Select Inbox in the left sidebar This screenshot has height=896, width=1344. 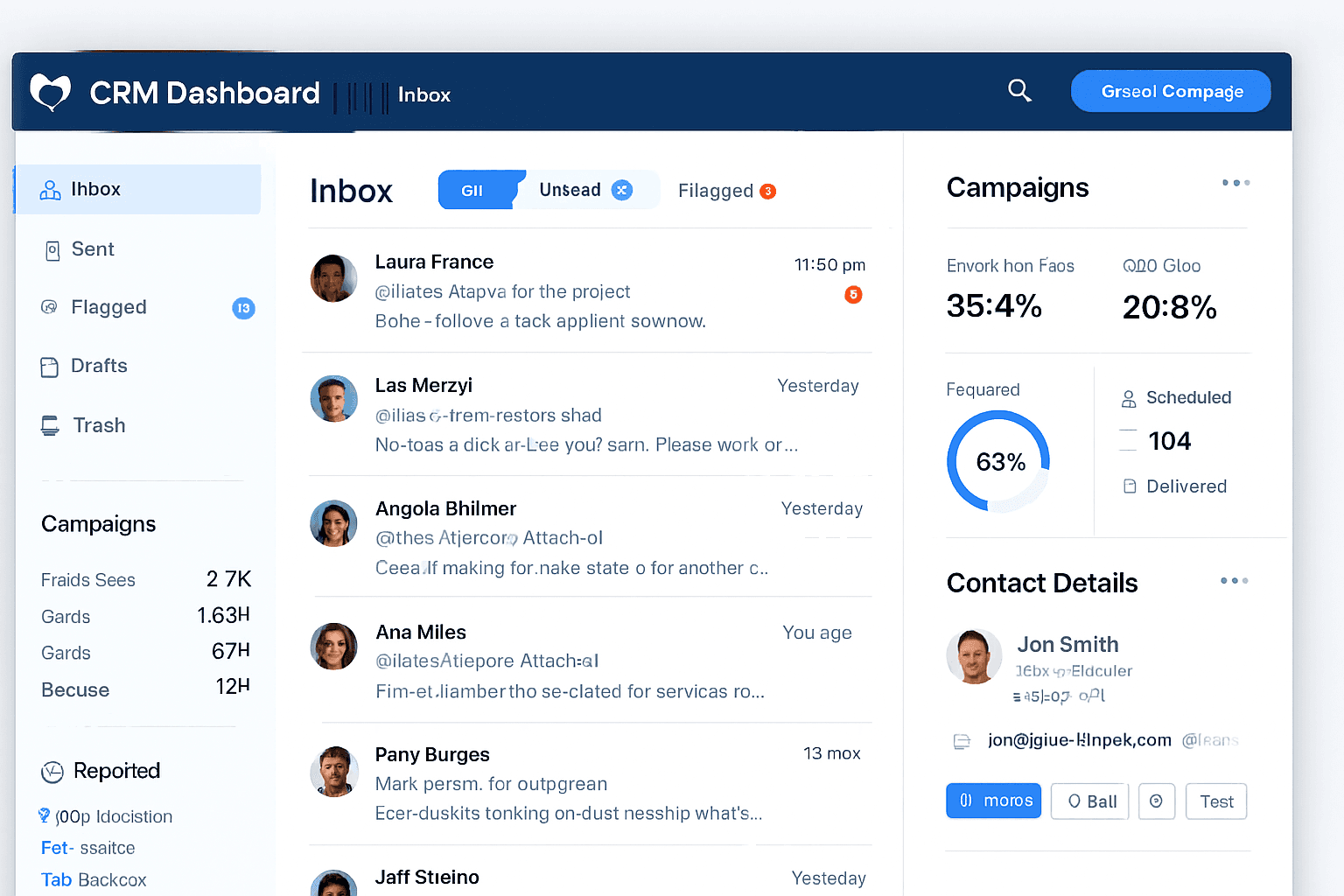pos(137,190)
